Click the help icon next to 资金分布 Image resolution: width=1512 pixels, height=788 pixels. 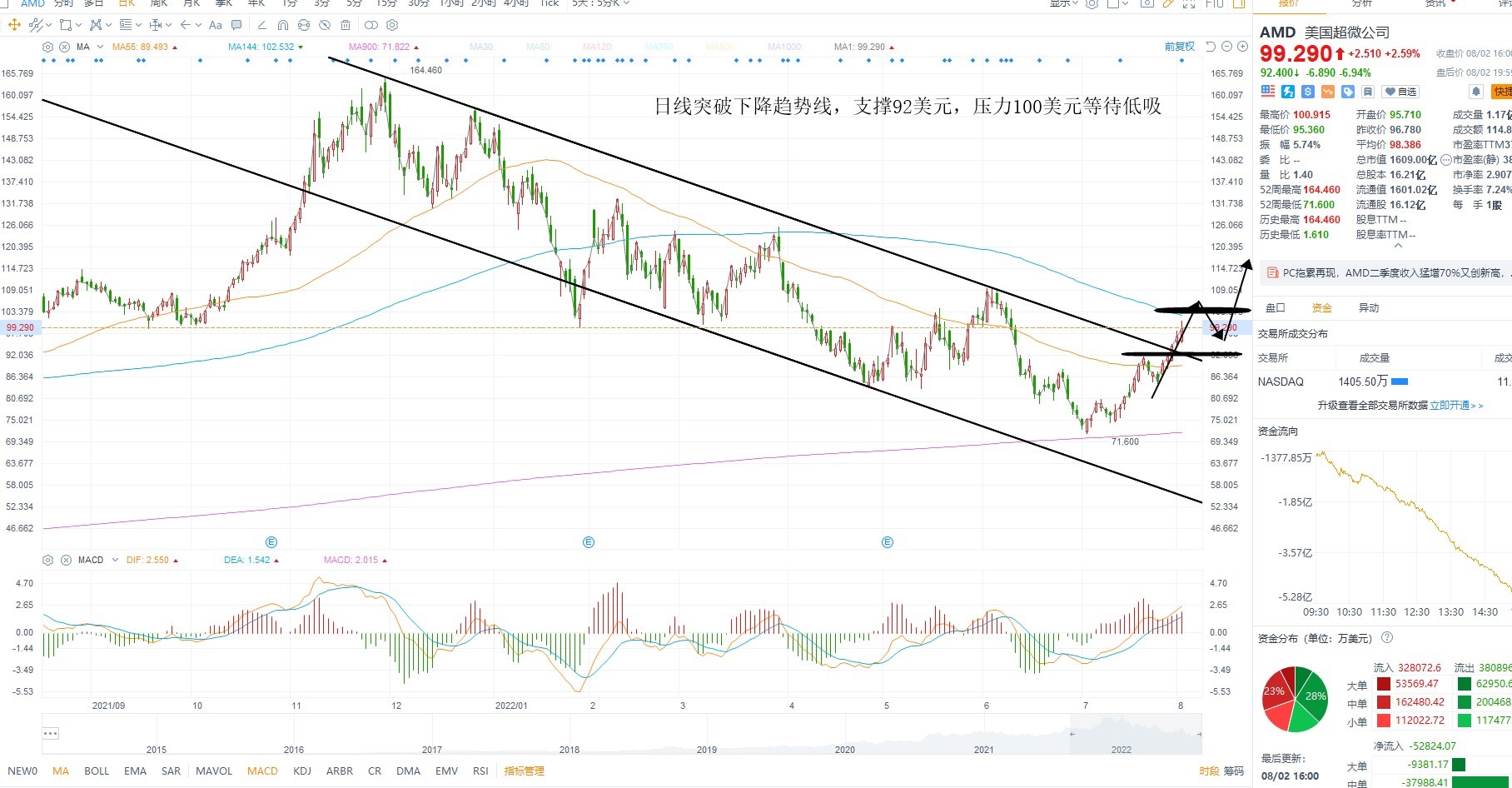[1387, 638]
